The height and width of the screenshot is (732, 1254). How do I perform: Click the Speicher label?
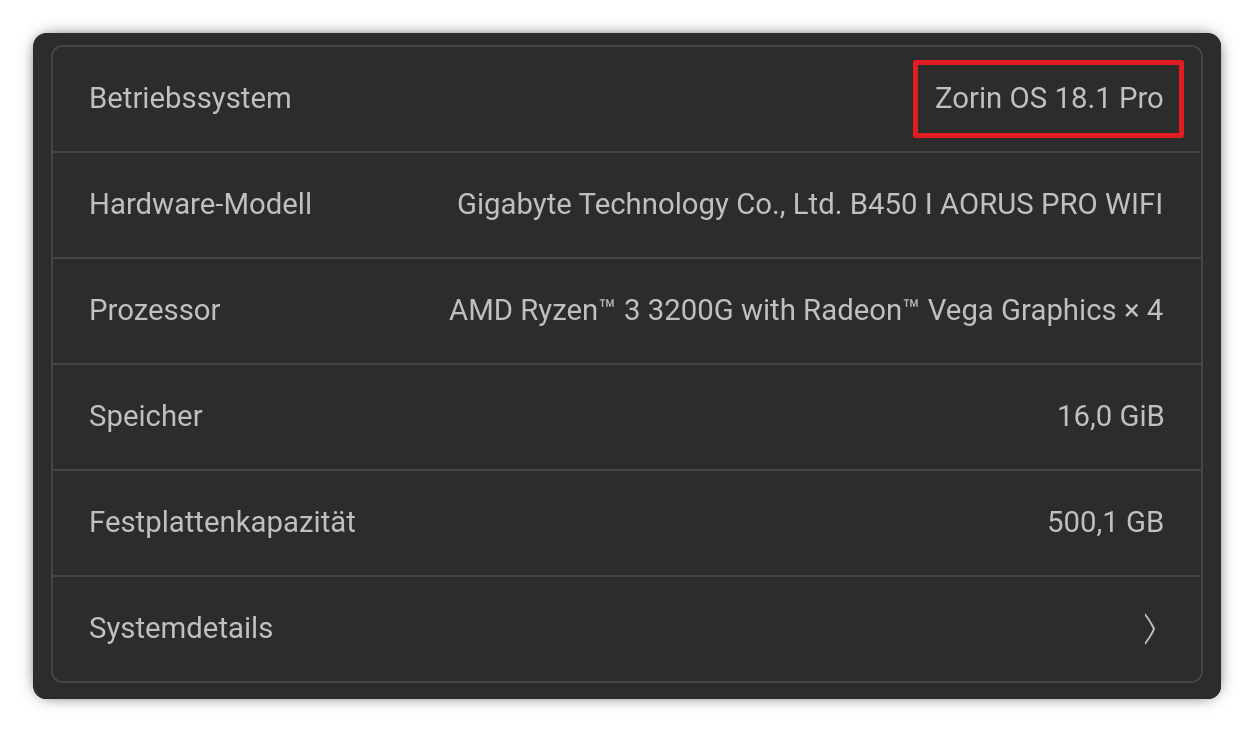(x=145, y=416)
